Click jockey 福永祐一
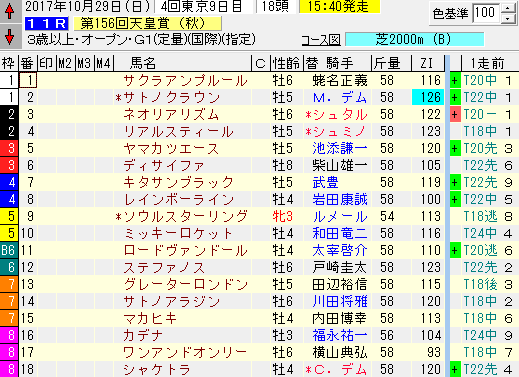Screen dimensions: 519x377 pyautogui.click(x=340, y=336)
